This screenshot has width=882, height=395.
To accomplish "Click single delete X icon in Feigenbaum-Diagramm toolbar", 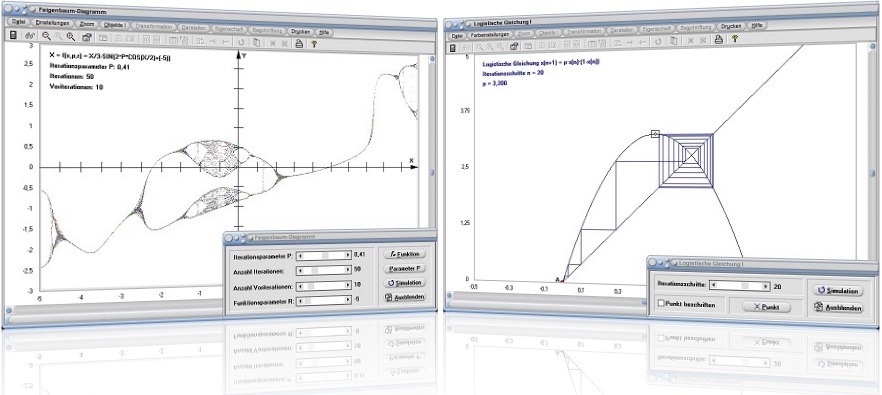I will pyautogui.click(x=272, y=43).
